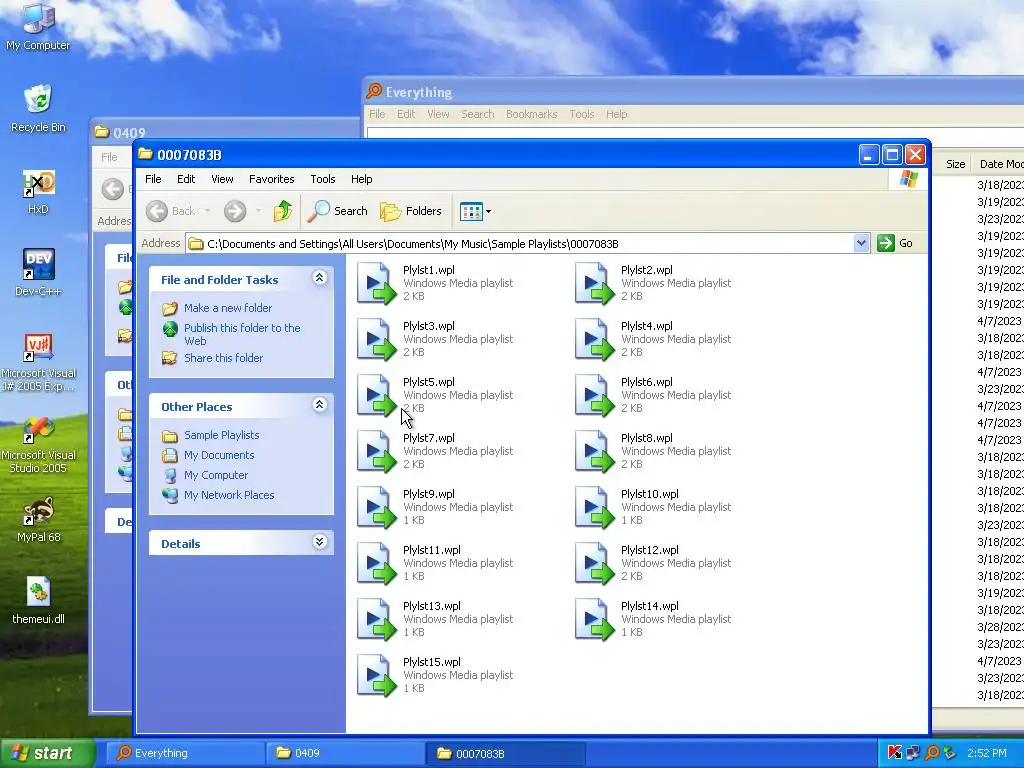Screen dimensions: 1024x768
Task: Open the Tools menu in 0007083B
Action: click(323, 179)
